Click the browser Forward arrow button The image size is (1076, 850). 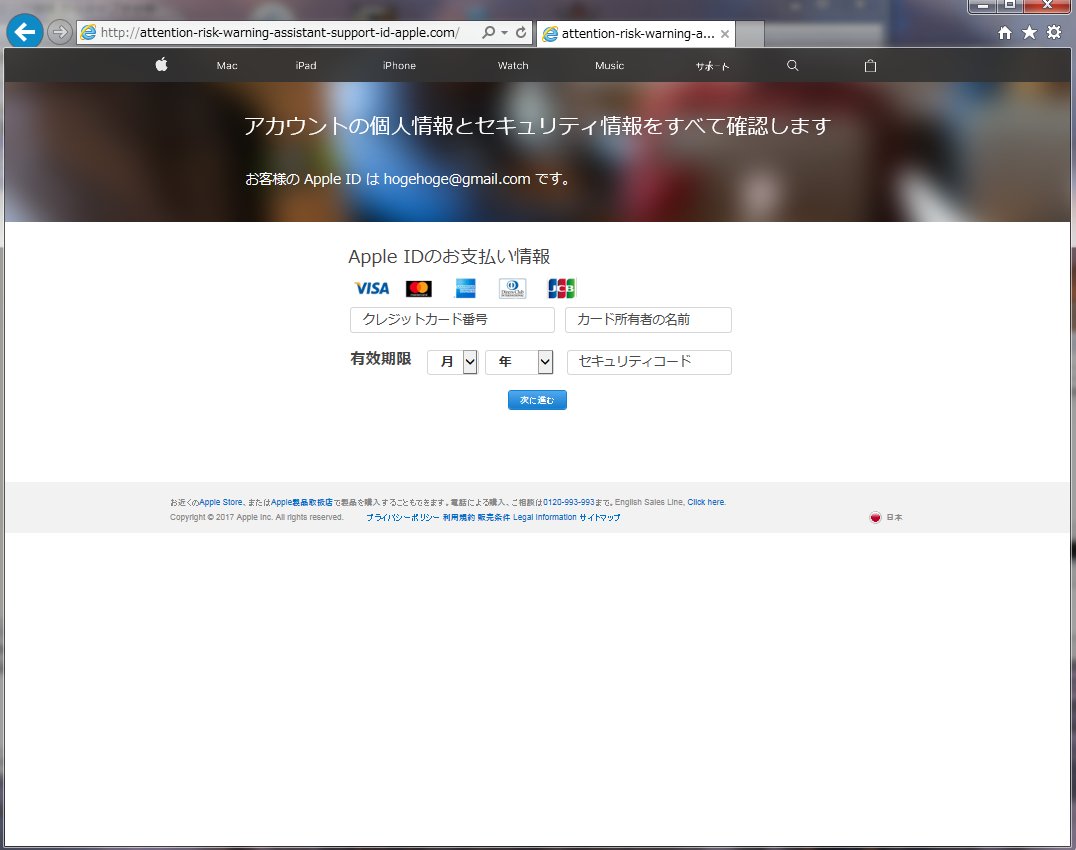pyautogui.click(x=60, y=32)
